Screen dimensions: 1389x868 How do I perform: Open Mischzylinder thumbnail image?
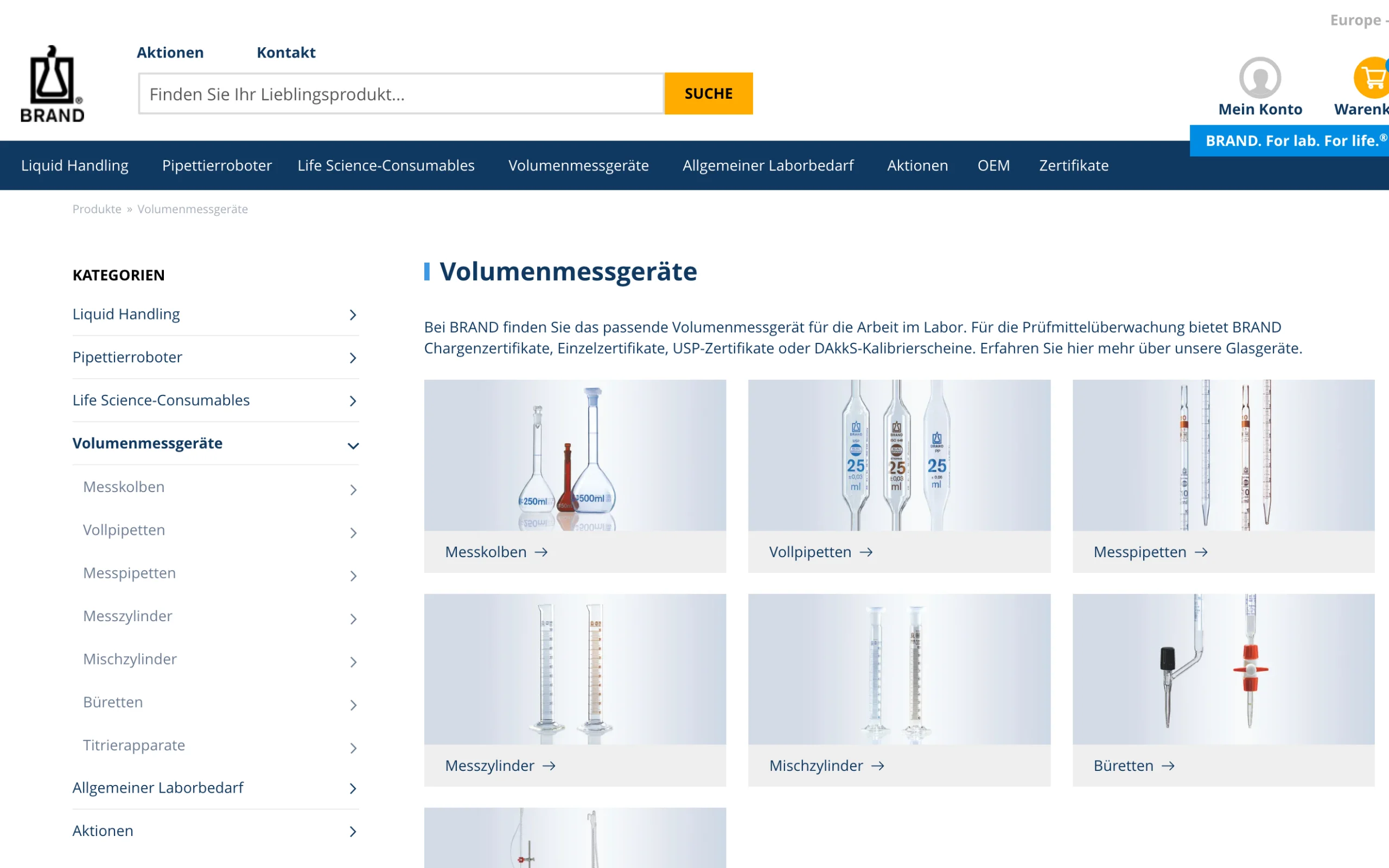click(900, 669)
